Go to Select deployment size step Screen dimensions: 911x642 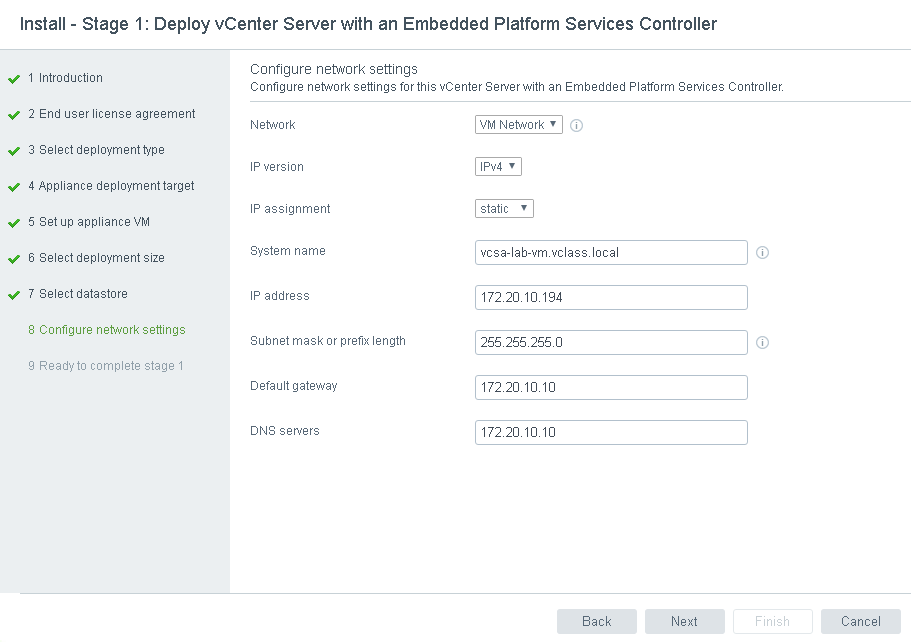(101, 258)
